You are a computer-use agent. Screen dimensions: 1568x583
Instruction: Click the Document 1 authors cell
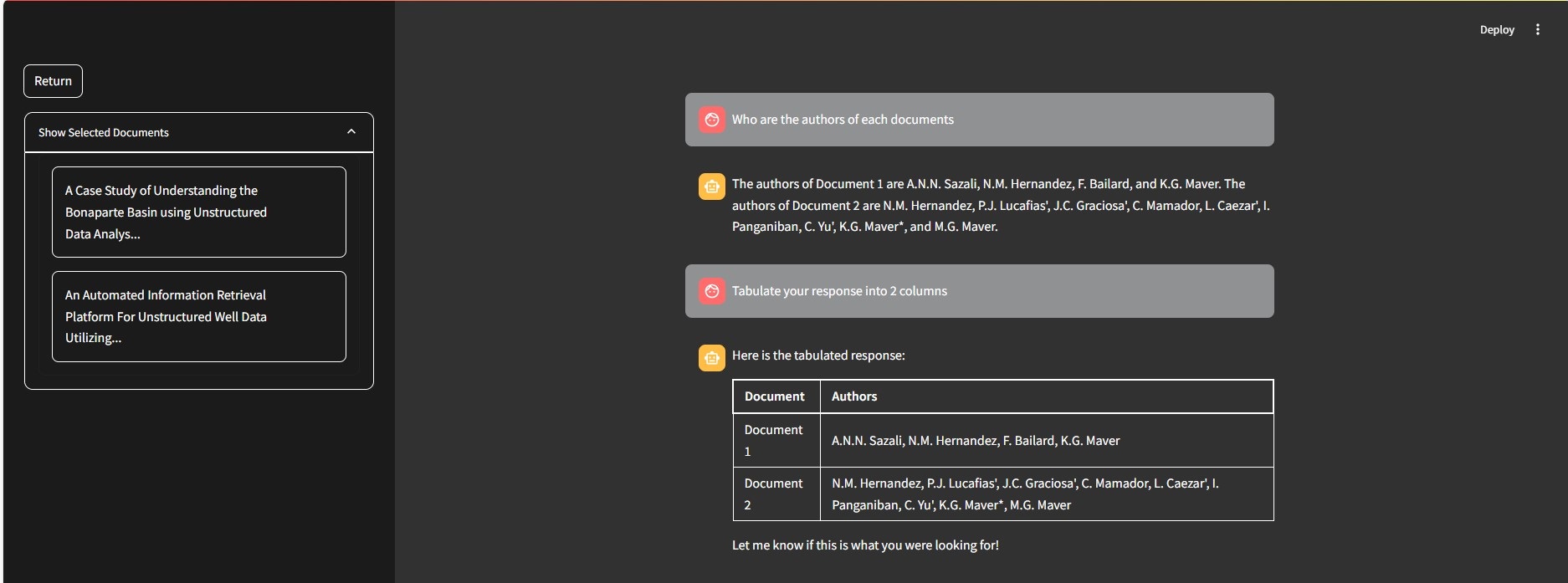pyautogui.click(x=976, y=441)
